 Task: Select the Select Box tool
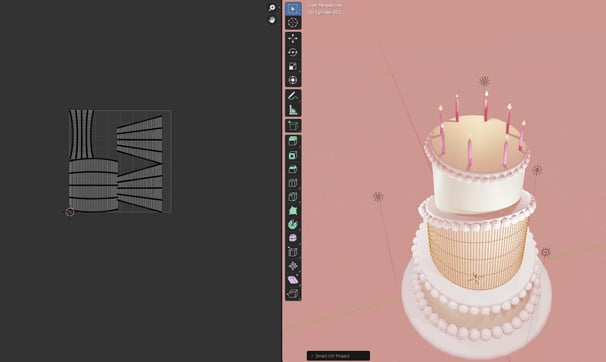coord(293,8)
